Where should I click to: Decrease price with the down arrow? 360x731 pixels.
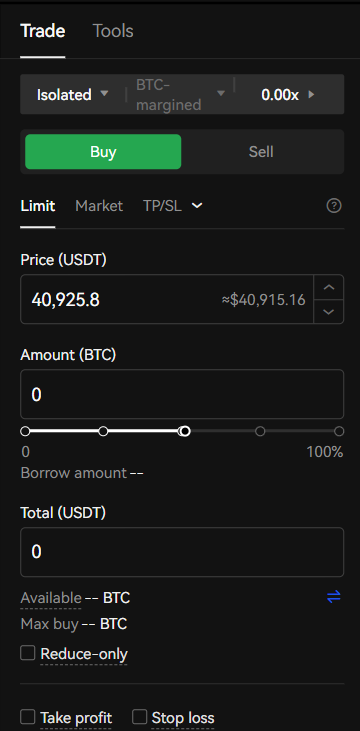point(329,311)
